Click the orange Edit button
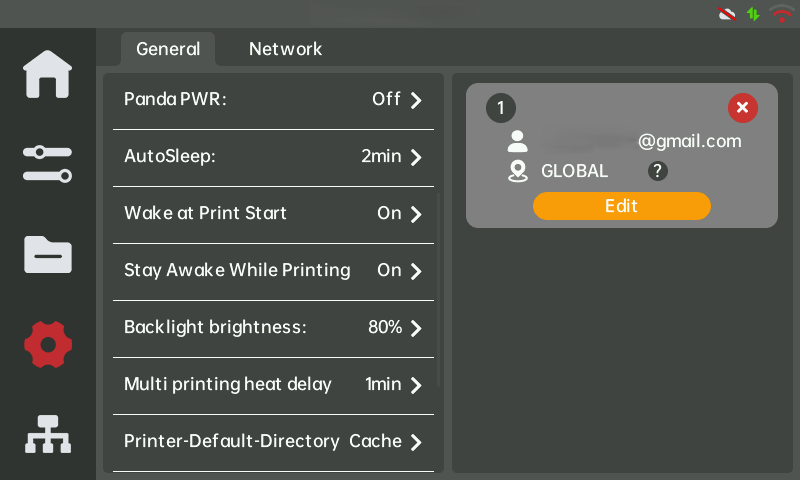This screenshot has height=480, width=800. [x=621, y=206]
